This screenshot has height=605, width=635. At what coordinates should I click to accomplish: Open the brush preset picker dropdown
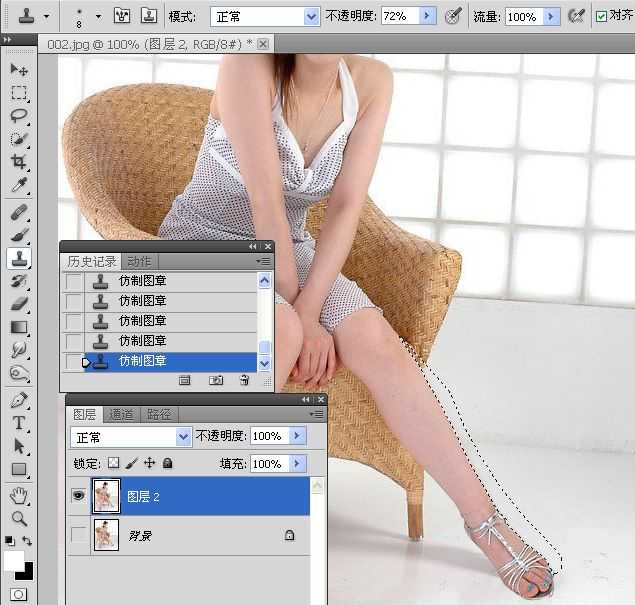pos(98,17)
